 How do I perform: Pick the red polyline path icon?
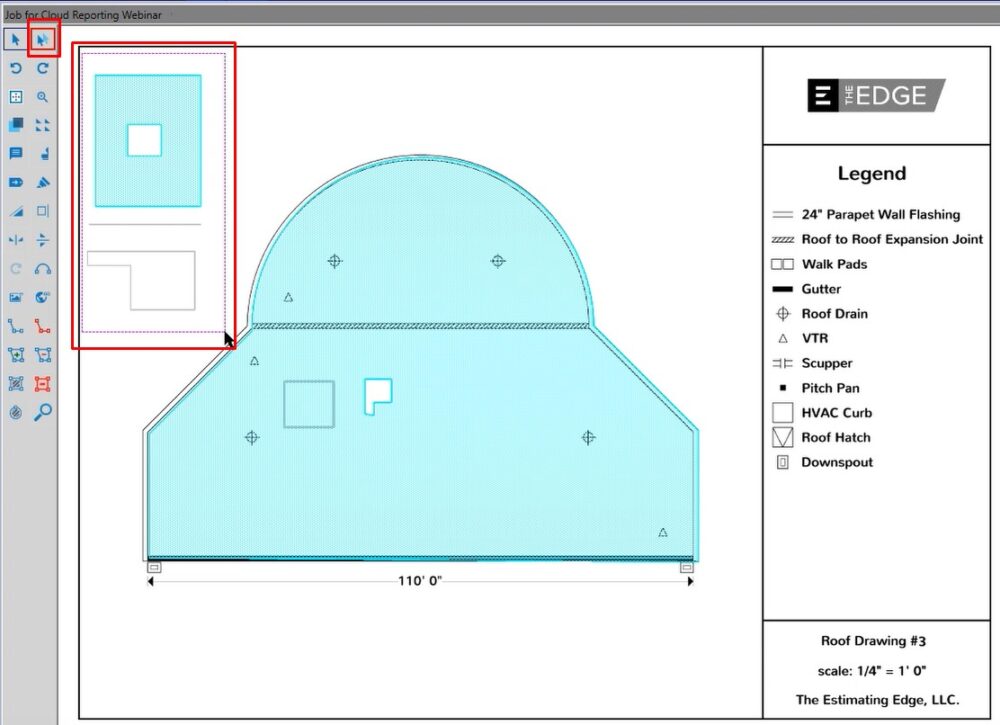(43, 326)
